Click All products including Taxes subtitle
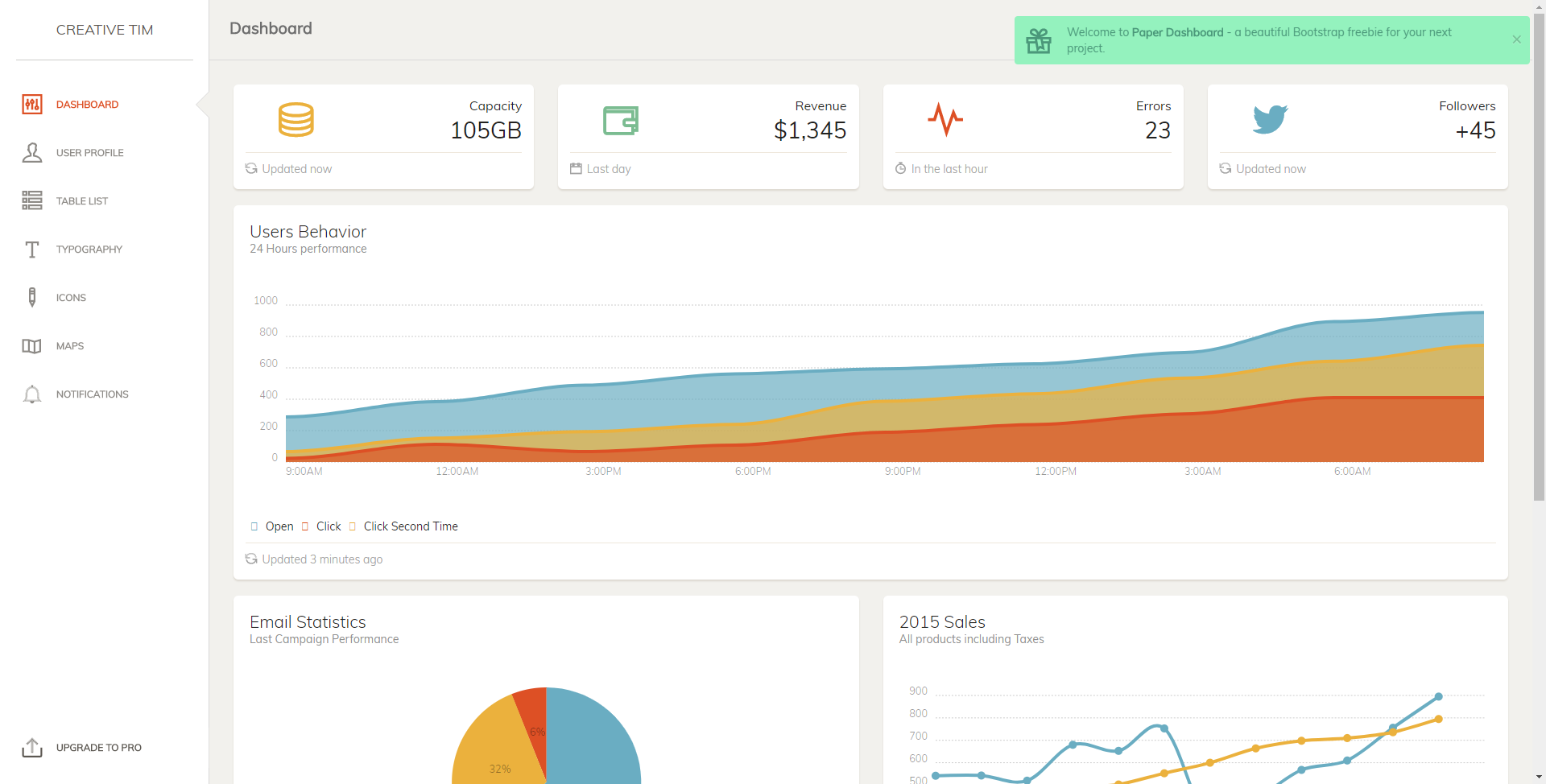Screen dimensions: 1546x784 pos(971,639)
